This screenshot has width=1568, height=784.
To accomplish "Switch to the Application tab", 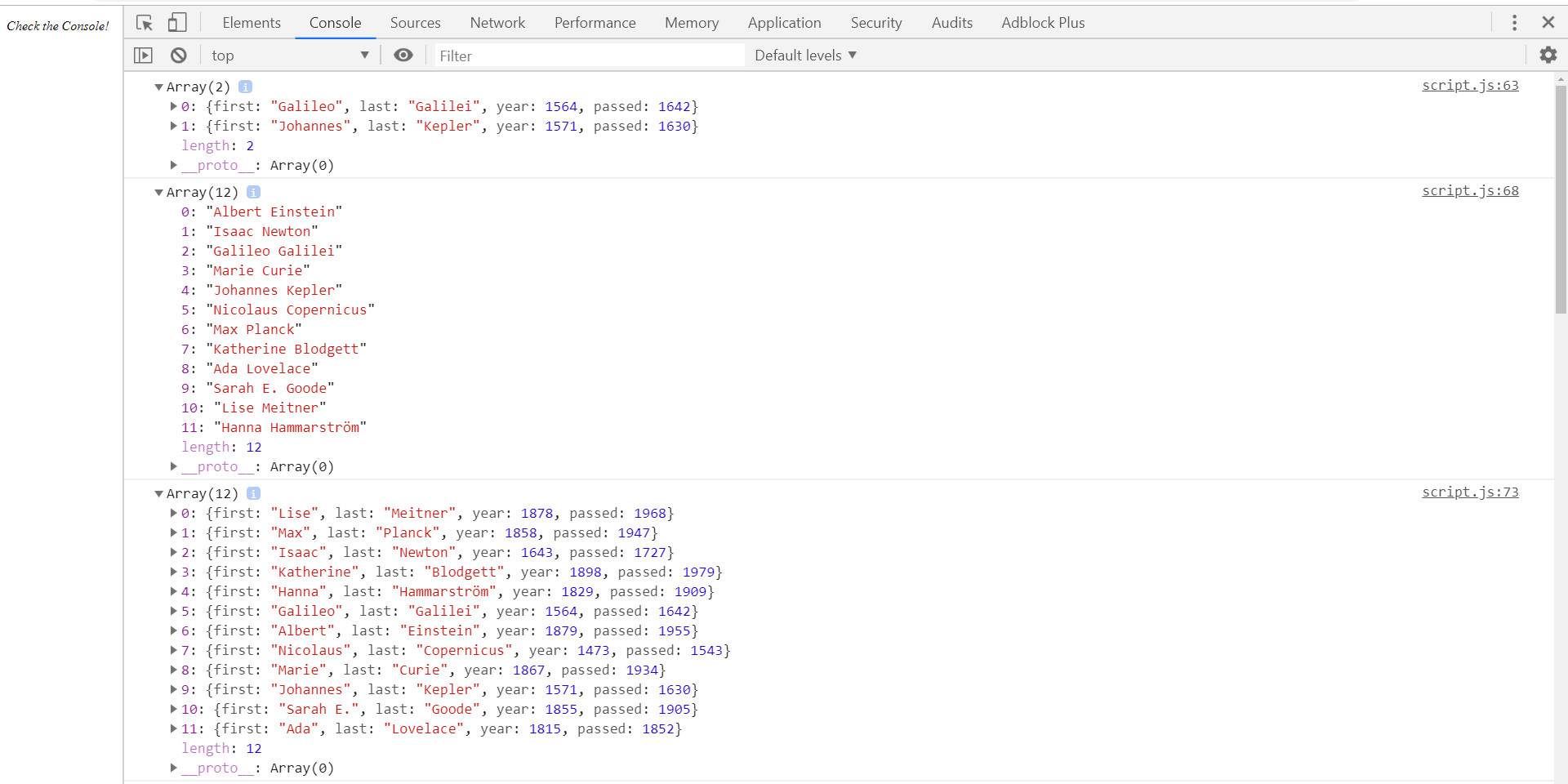I will [784, 23].
